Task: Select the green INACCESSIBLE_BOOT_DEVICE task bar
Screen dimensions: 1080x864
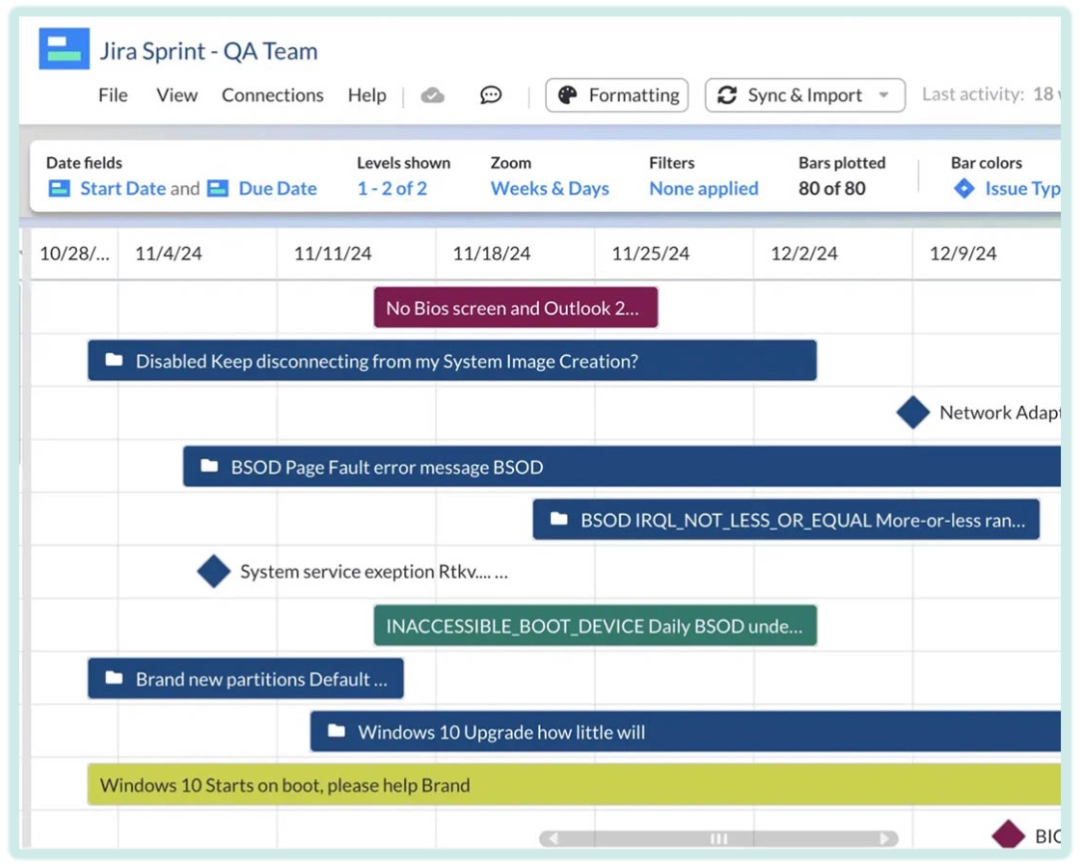Action: point(595,626)
